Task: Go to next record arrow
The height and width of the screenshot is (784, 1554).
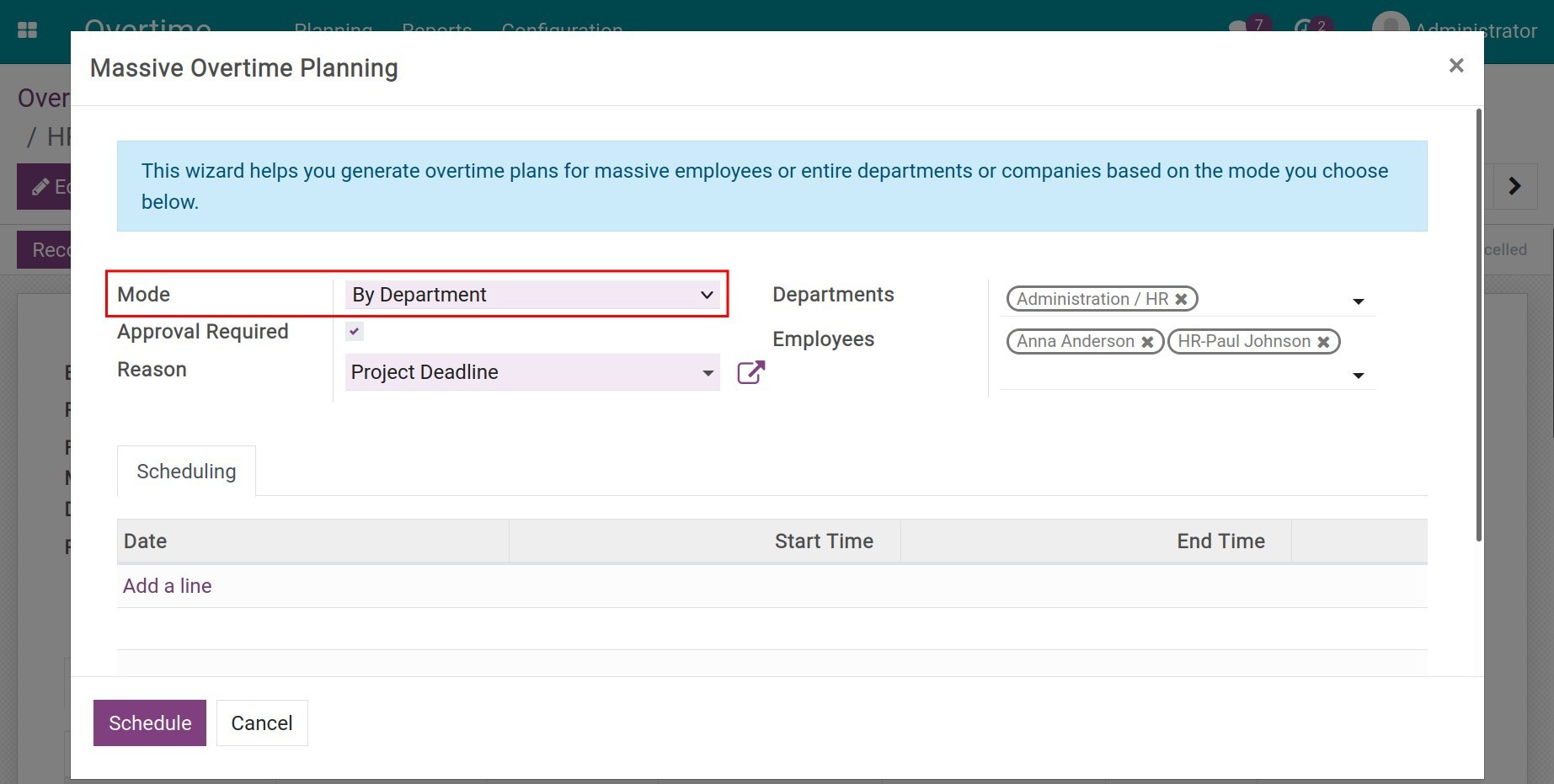Action: coord(1514,186)
